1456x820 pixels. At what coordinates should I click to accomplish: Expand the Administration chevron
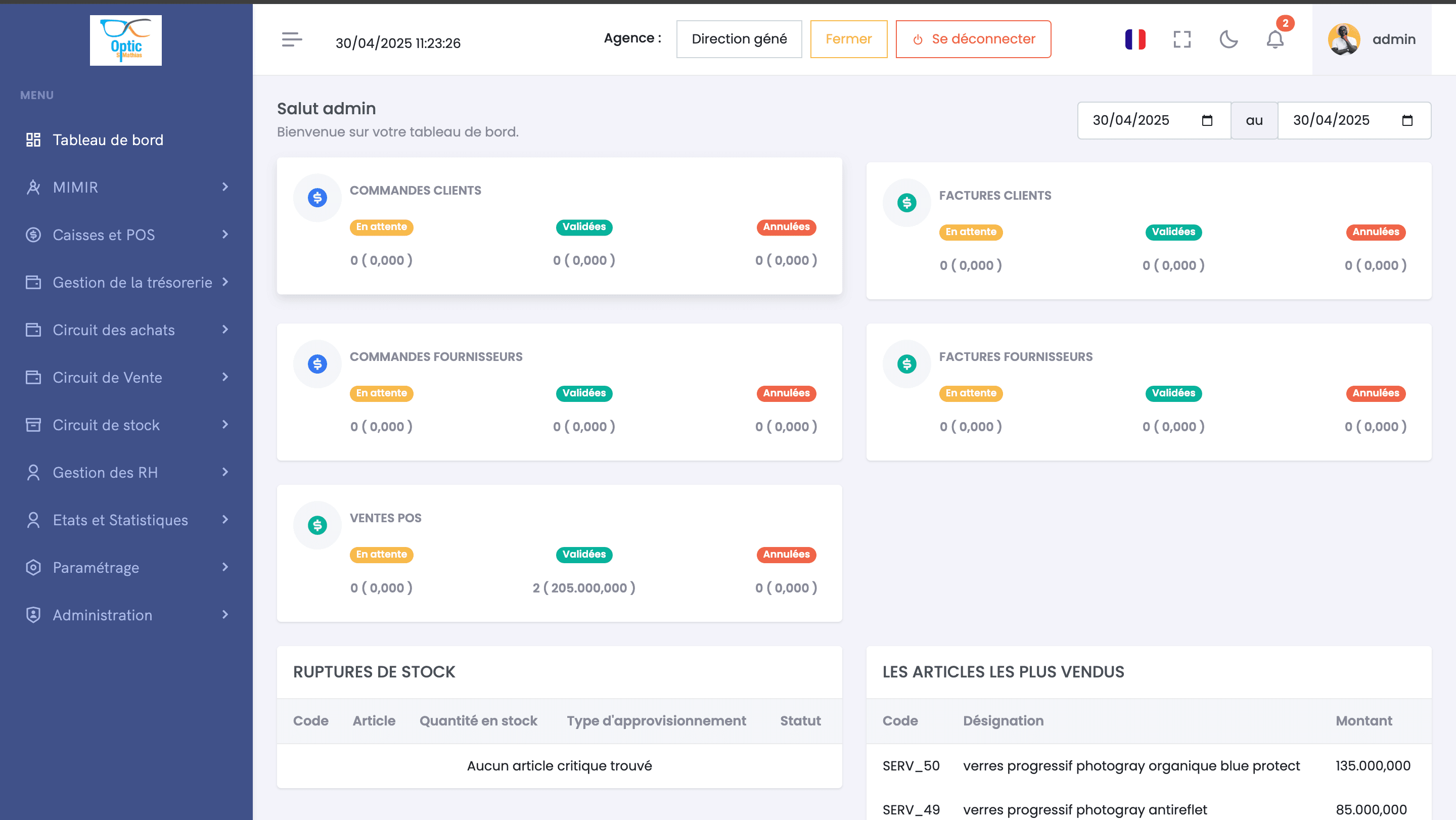225,614
